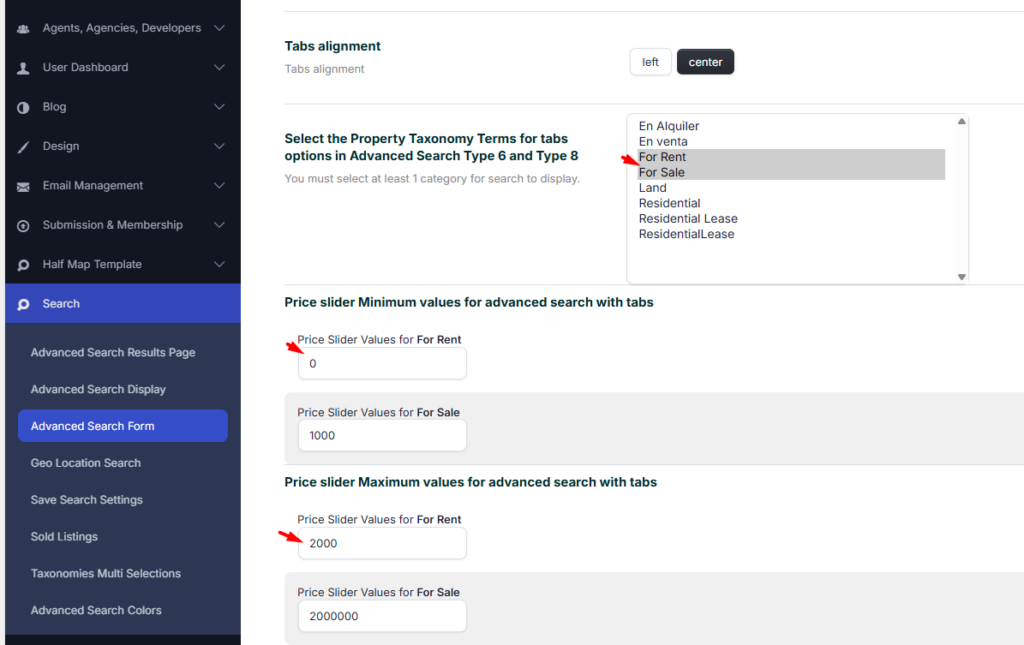Click minimum price field for For Rent
The height and width of the screenshot is (645, 1024).
[x=382, y=364]
